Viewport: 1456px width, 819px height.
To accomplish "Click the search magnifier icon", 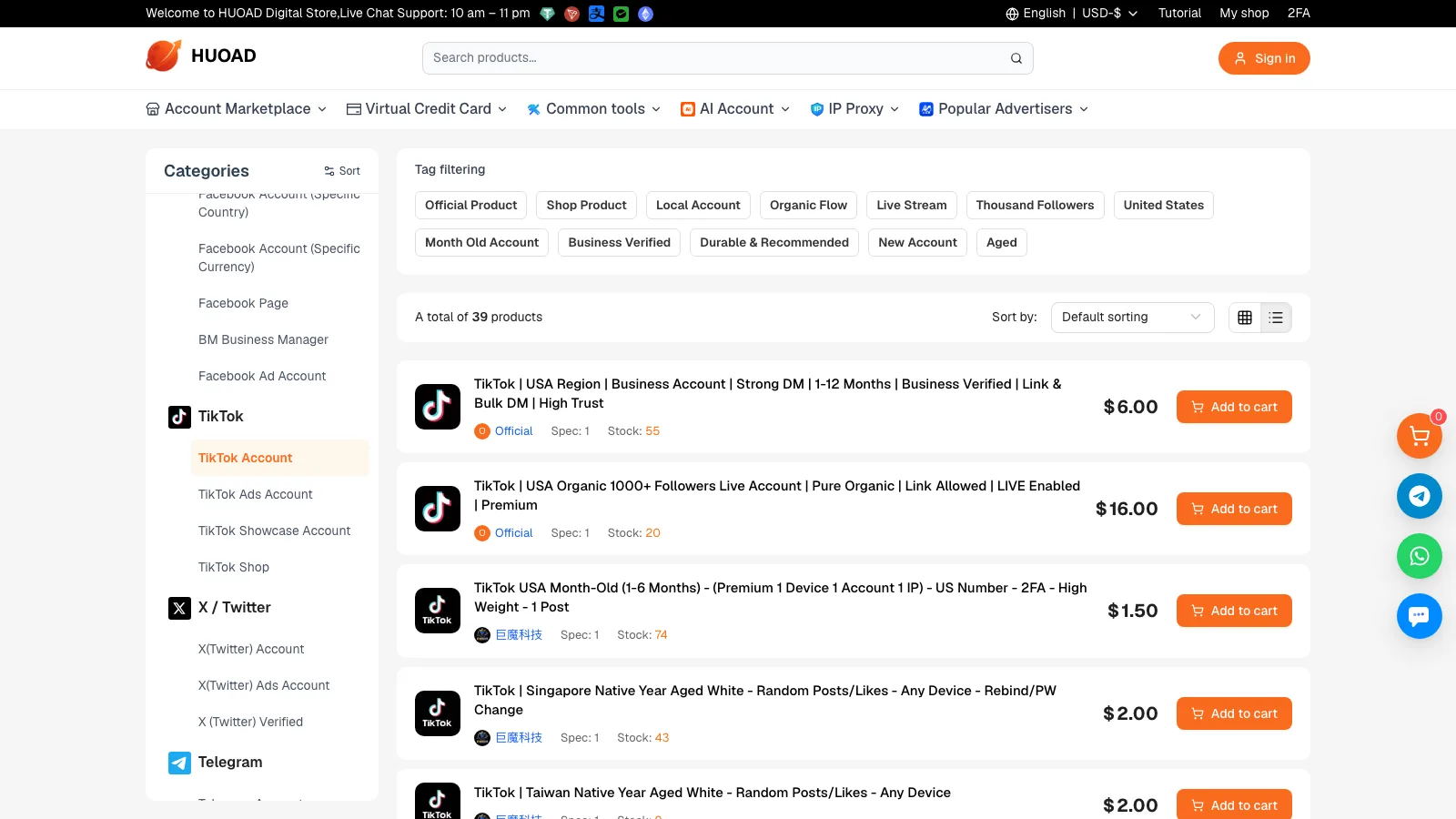I will (1016, 58).
